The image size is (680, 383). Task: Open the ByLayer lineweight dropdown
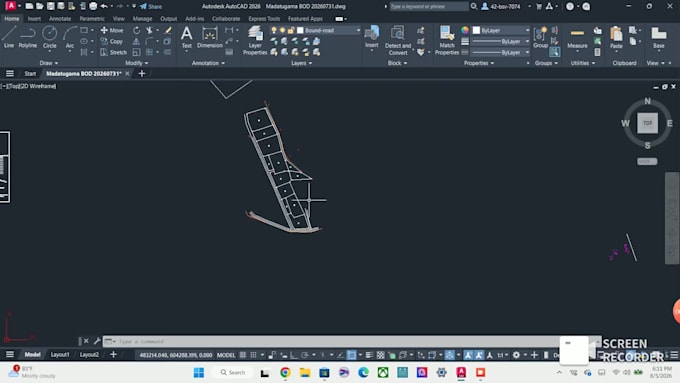pyautogui.click(x=501, y=41)
